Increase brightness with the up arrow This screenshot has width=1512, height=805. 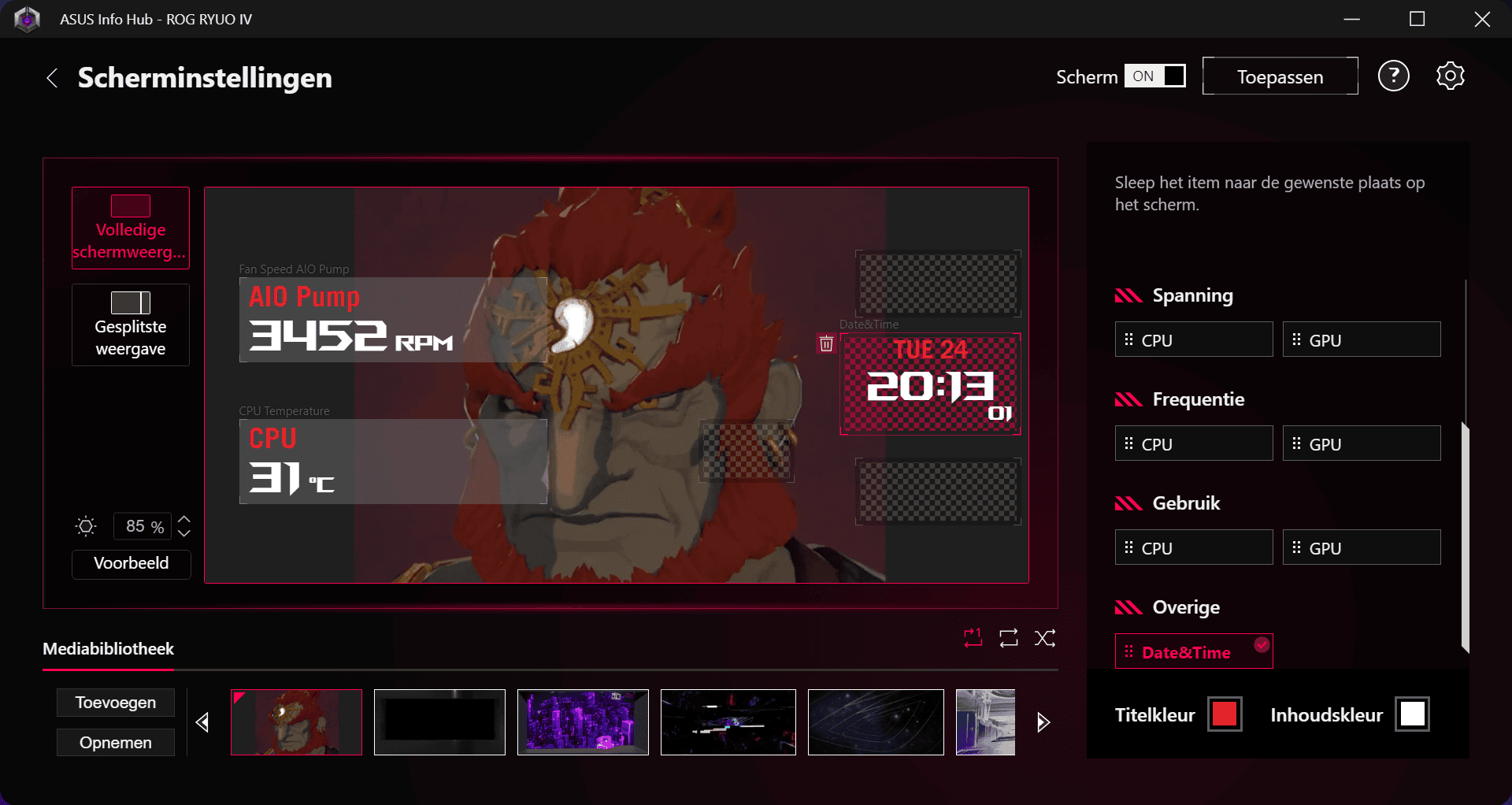(x=184, y=519)
